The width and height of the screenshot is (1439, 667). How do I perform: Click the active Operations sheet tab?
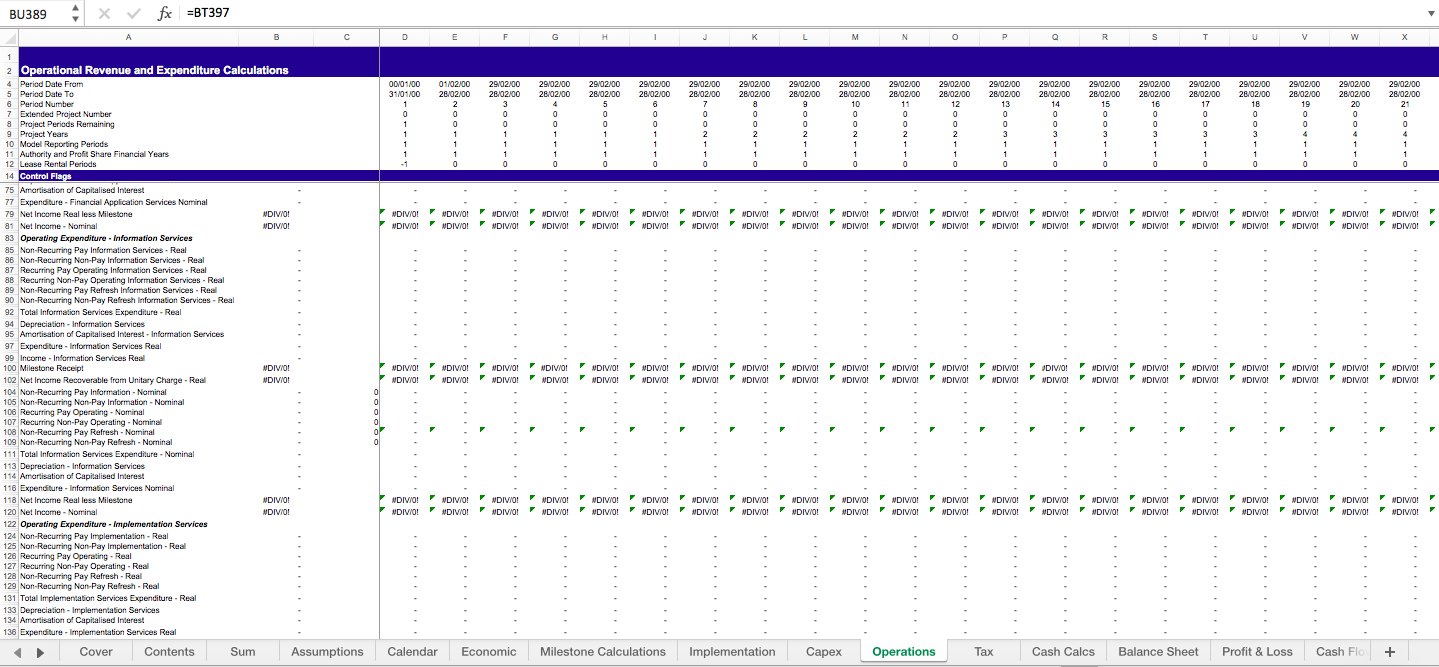[904, 651]
